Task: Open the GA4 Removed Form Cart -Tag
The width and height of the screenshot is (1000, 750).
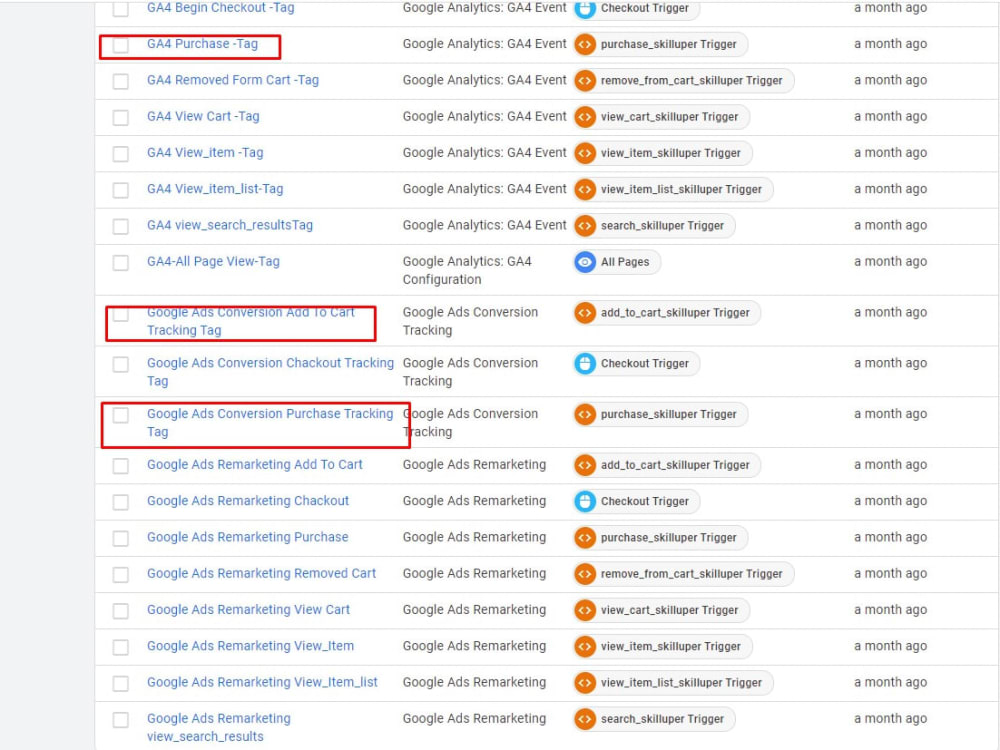Action: [x=231, y=80]
